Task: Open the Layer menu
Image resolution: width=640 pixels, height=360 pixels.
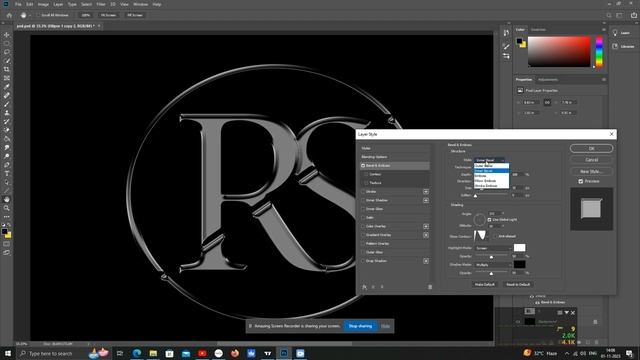Action: click(58, 4)
